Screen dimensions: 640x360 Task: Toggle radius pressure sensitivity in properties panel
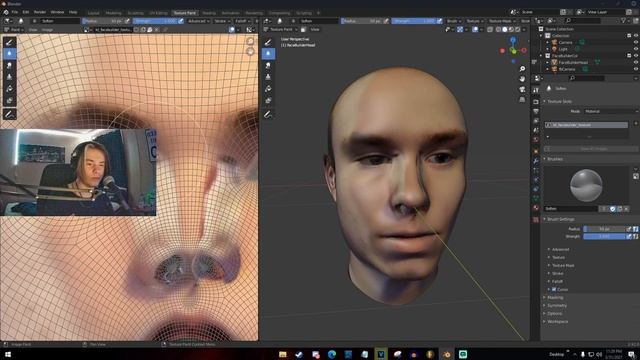629,229
